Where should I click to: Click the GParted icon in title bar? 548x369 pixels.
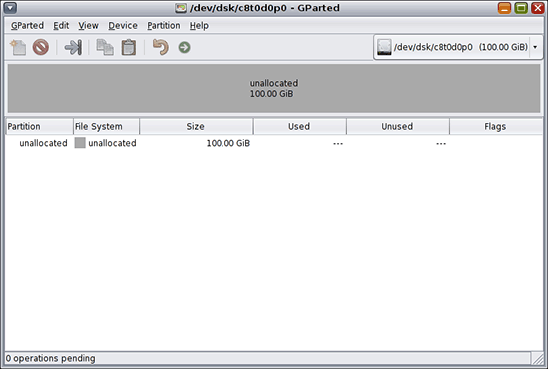[181, 8]
